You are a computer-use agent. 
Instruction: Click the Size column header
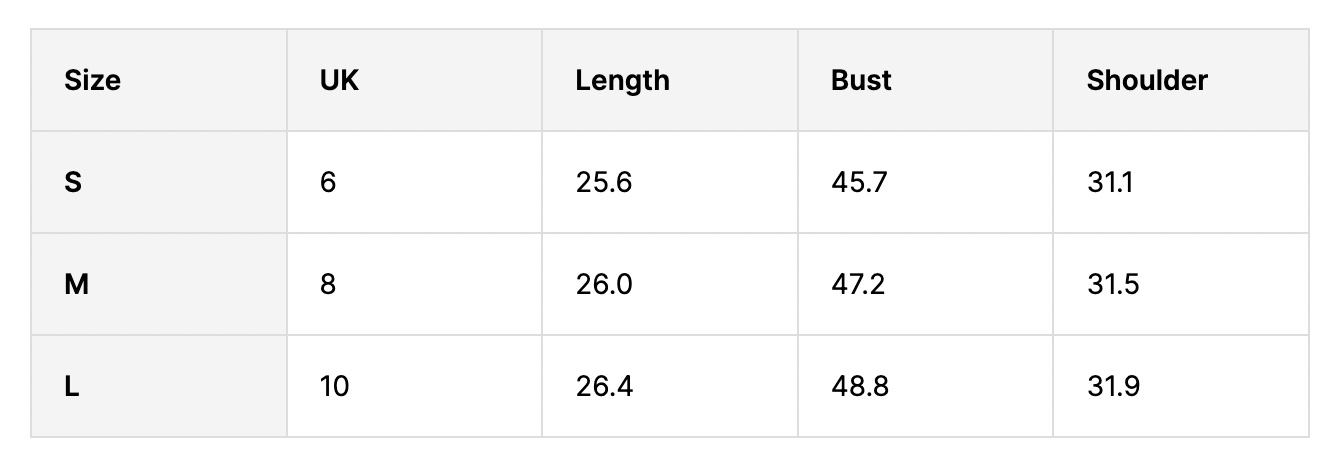pyautogui.click(x=92, y=80)
